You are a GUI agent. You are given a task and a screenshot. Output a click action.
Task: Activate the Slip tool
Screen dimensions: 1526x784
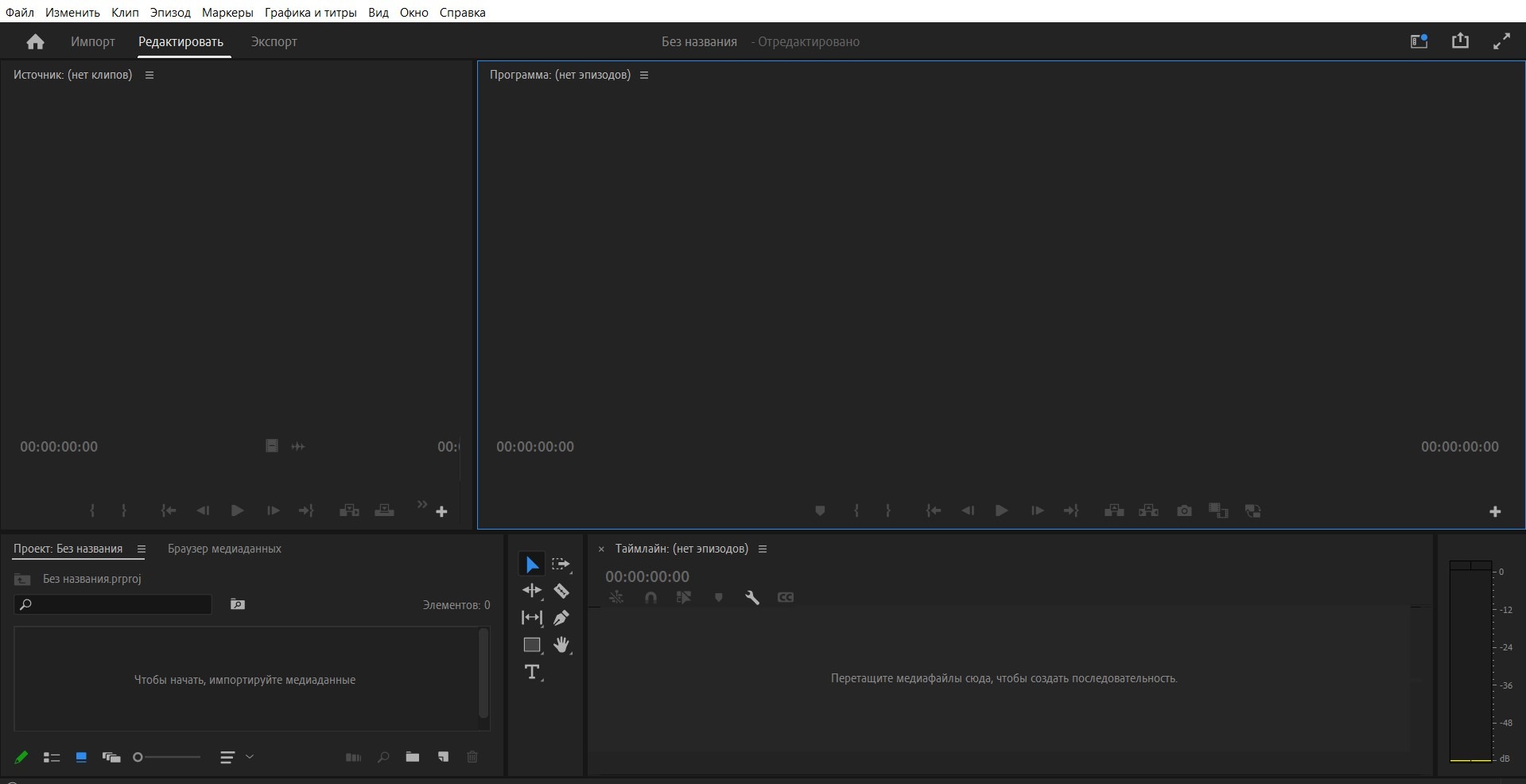tap(532, 618)
